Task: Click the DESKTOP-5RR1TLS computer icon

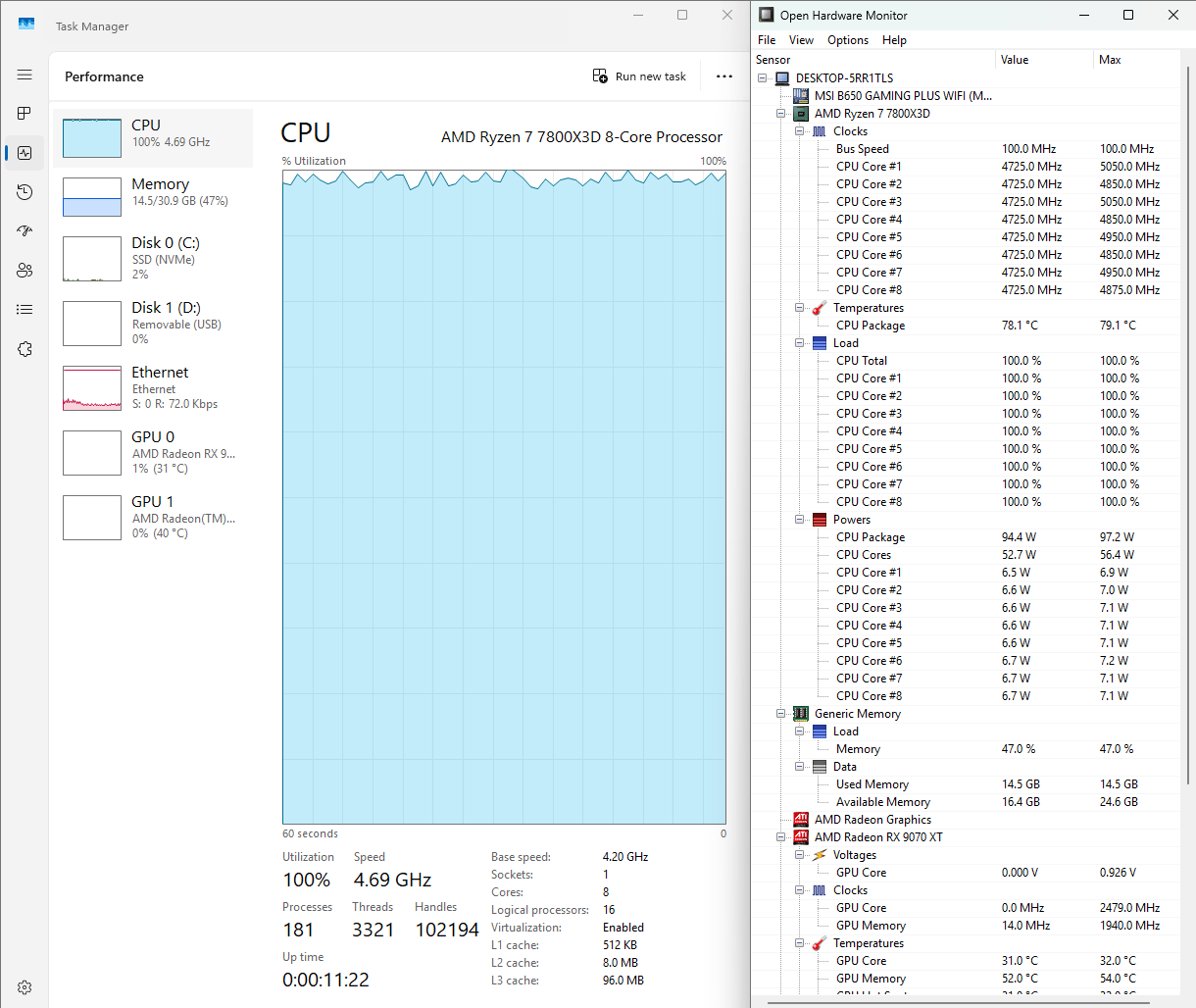Action: [782, 78]
